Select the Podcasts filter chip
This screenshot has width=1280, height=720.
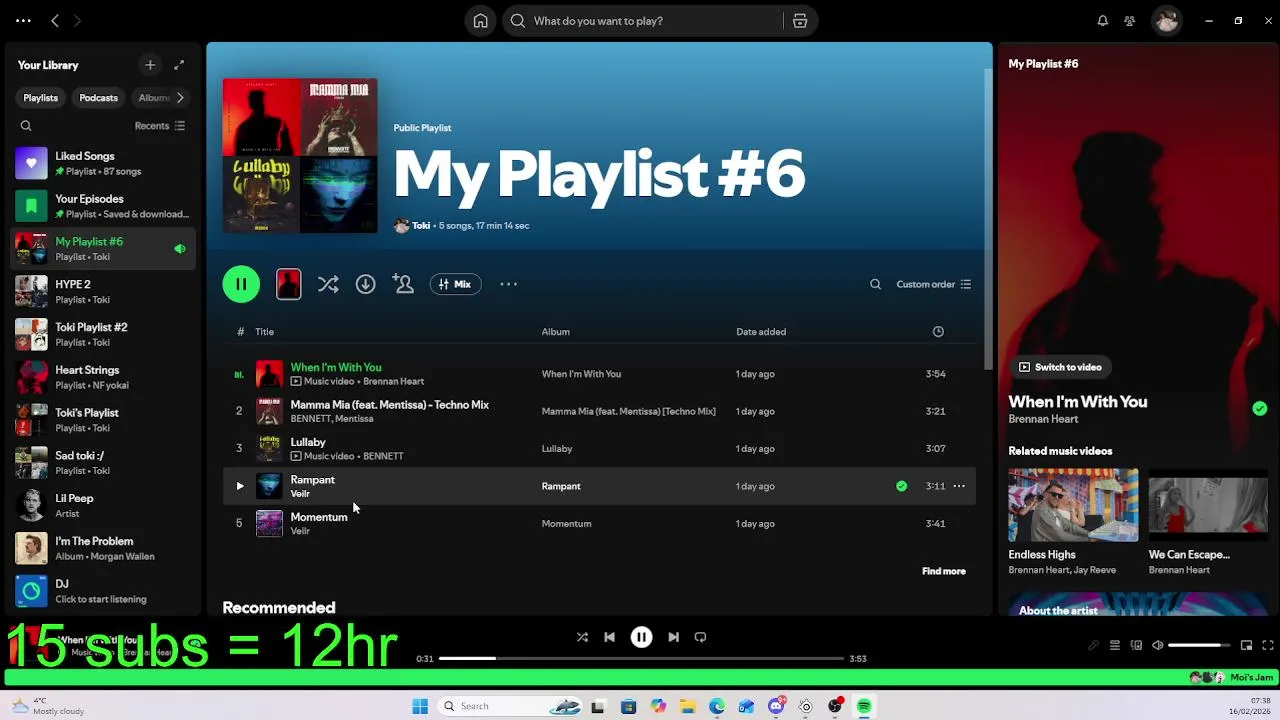click(98, 98)
